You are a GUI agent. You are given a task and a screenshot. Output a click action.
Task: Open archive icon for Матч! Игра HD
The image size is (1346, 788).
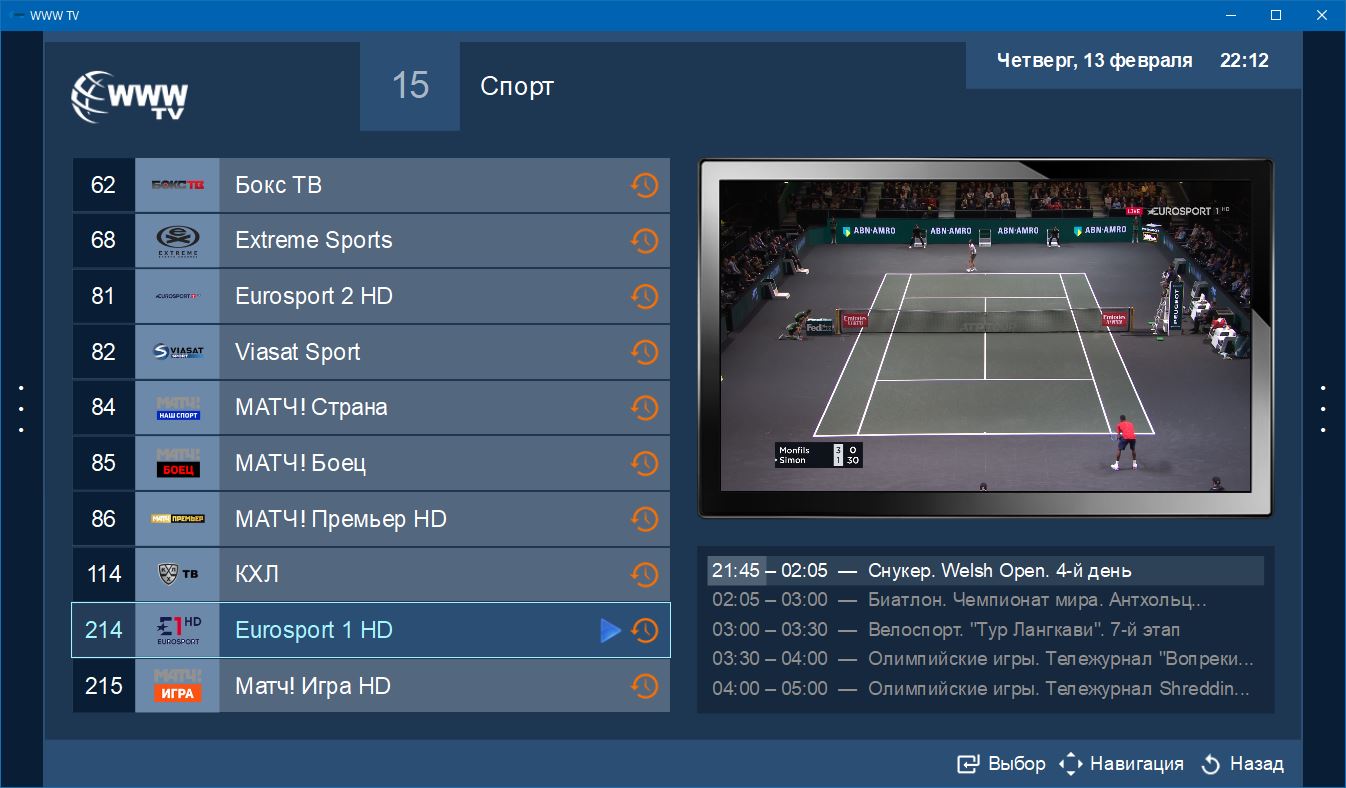(x=645, y=686)
